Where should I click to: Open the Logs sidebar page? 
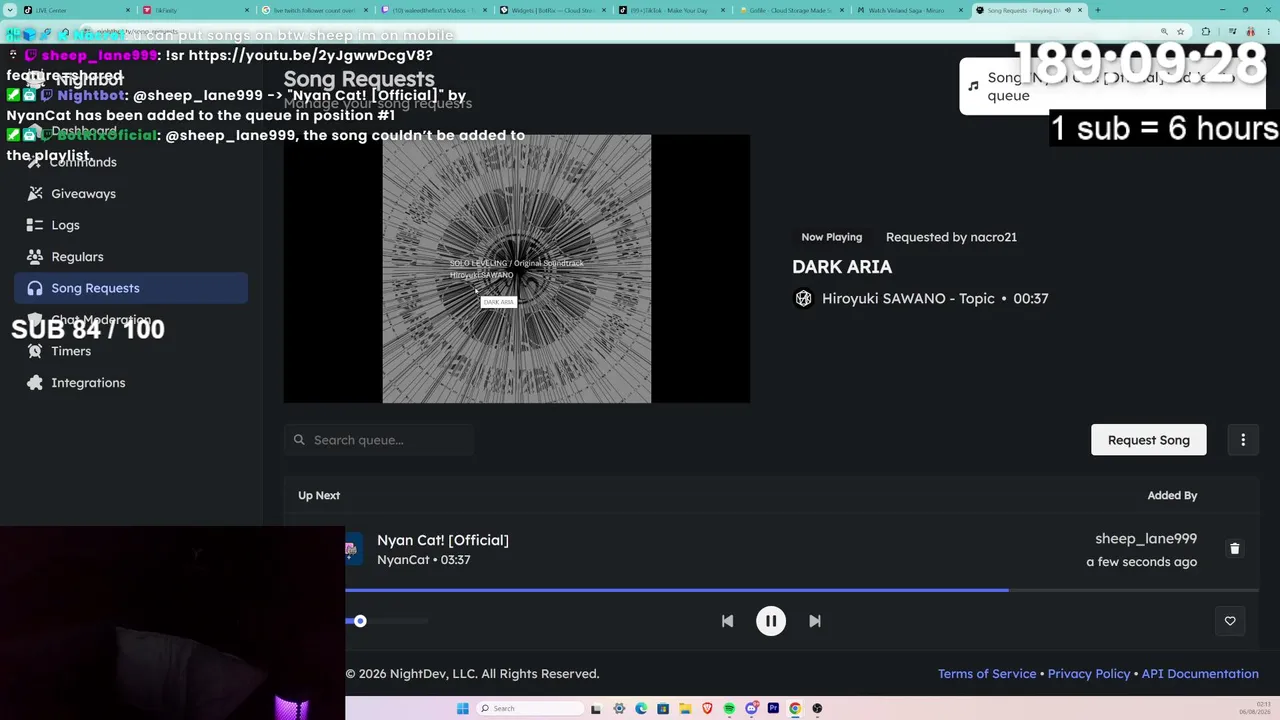tap(131, 225)
